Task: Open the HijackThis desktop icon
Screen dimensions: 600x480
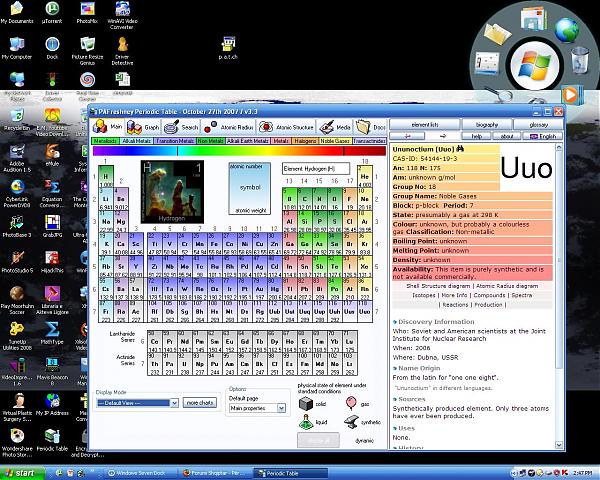Action: click(52, 261)
